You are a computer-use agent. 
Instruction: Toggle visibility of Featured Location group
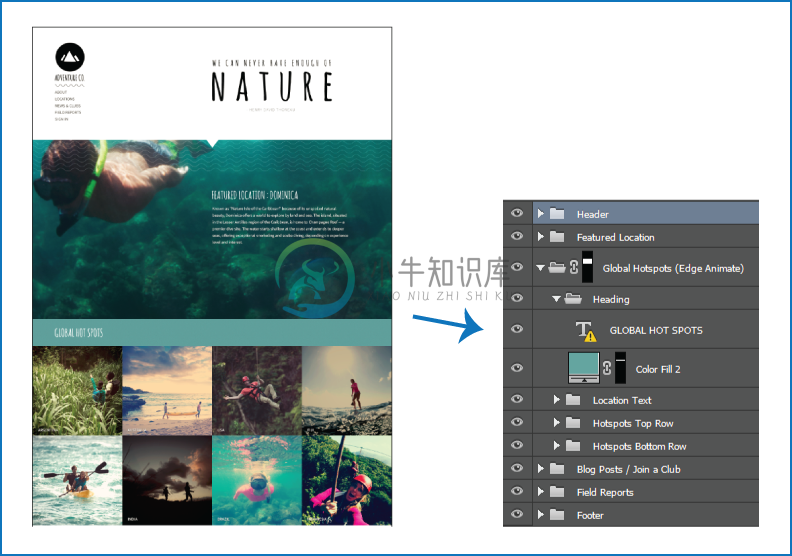[x=517, y=236]
